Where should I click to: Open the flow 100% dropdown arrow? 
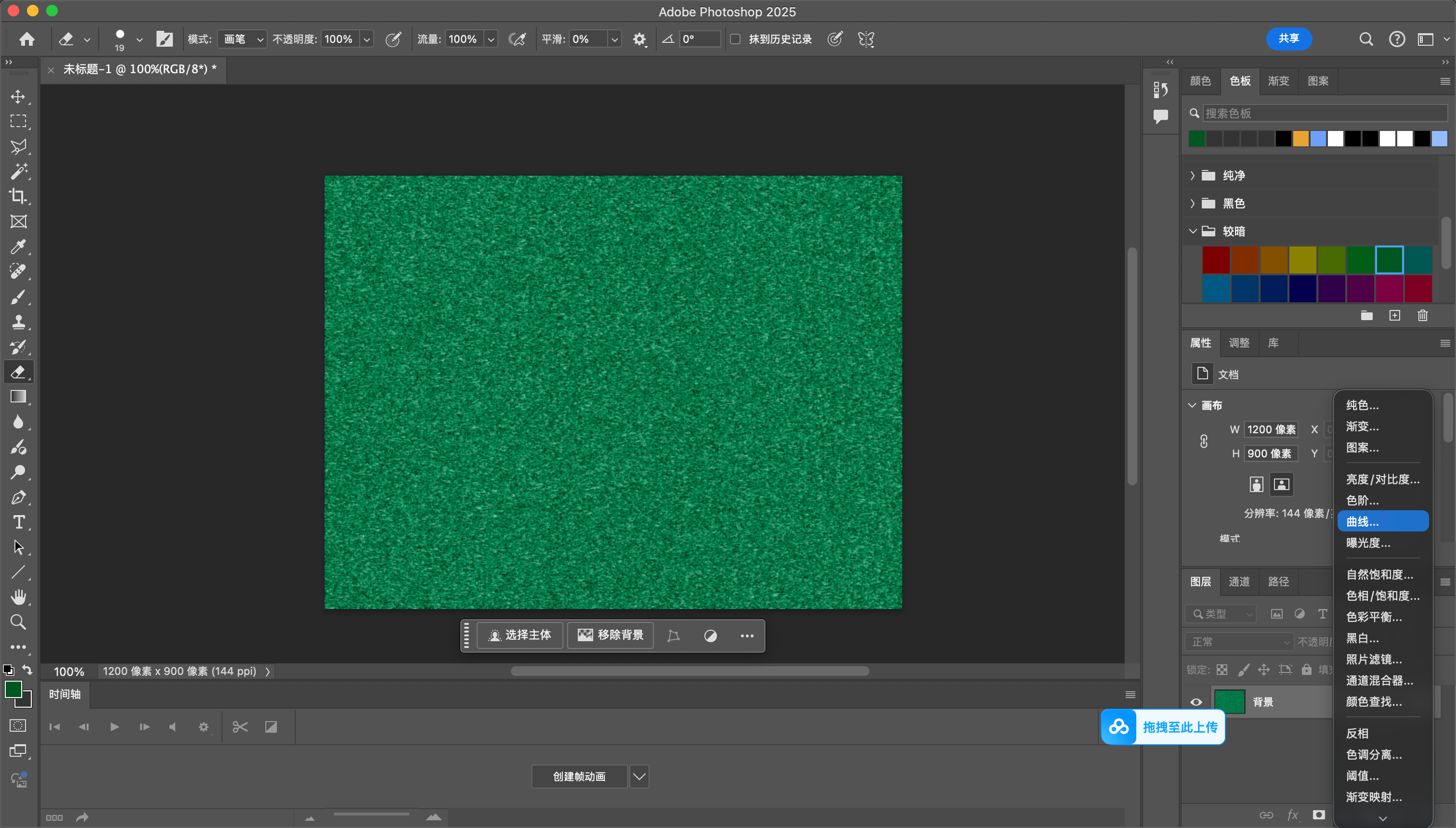(491, 39)
